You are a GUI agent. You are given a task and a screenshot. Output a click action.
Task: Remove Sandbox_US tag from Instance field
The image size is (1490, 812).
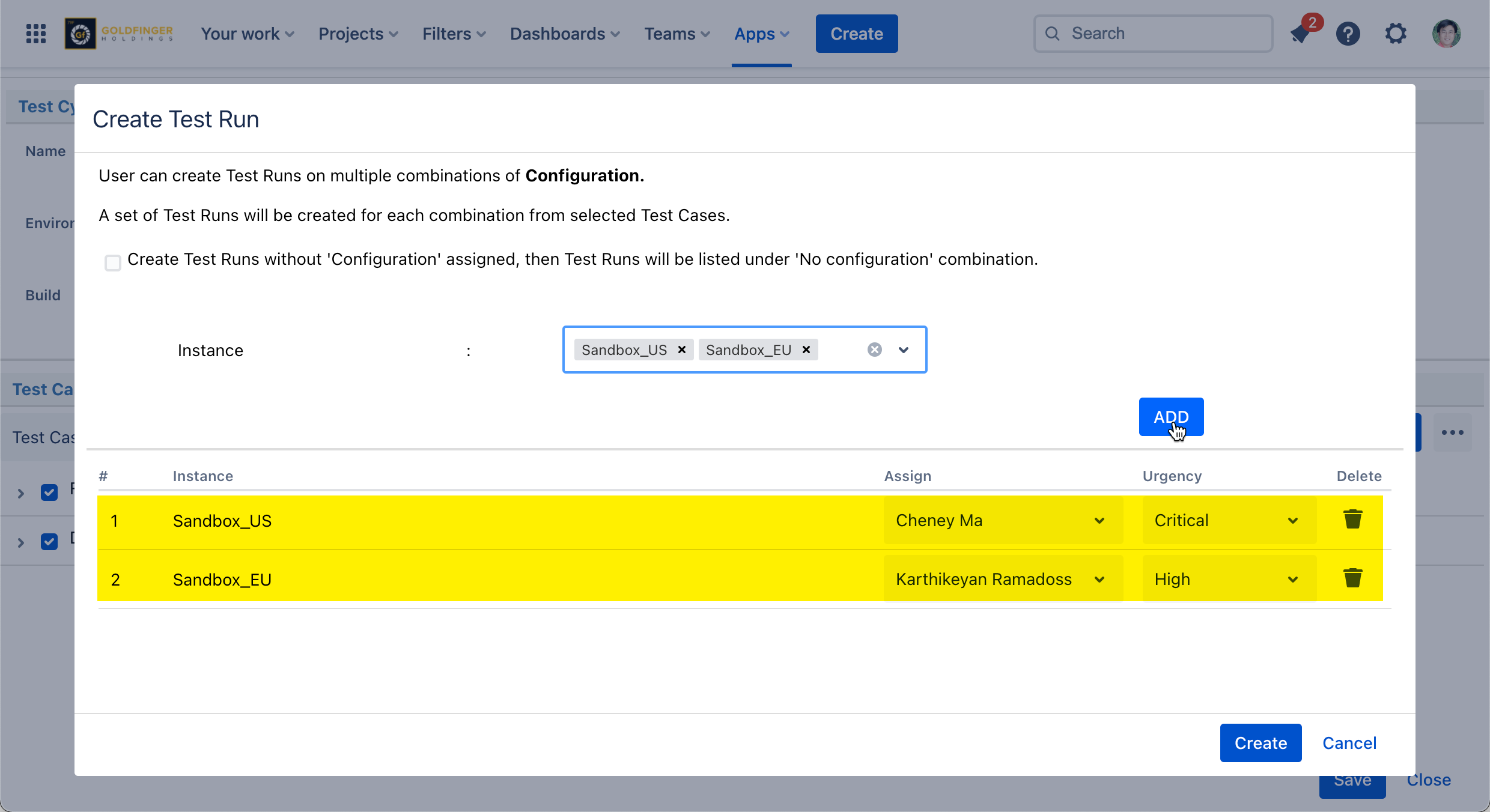click(682, 350)
